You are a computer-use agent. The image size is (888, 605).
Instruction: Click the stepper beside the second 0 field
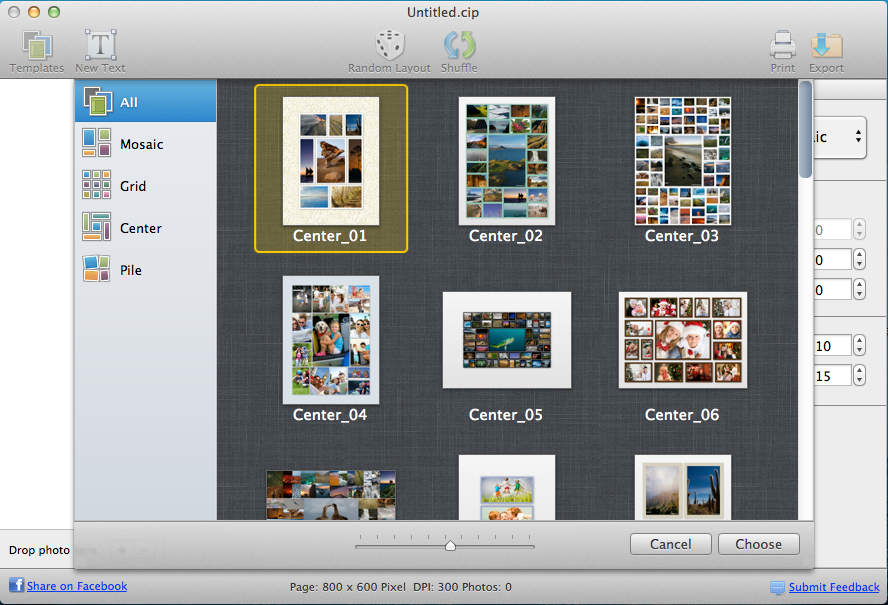pos(860,259)
